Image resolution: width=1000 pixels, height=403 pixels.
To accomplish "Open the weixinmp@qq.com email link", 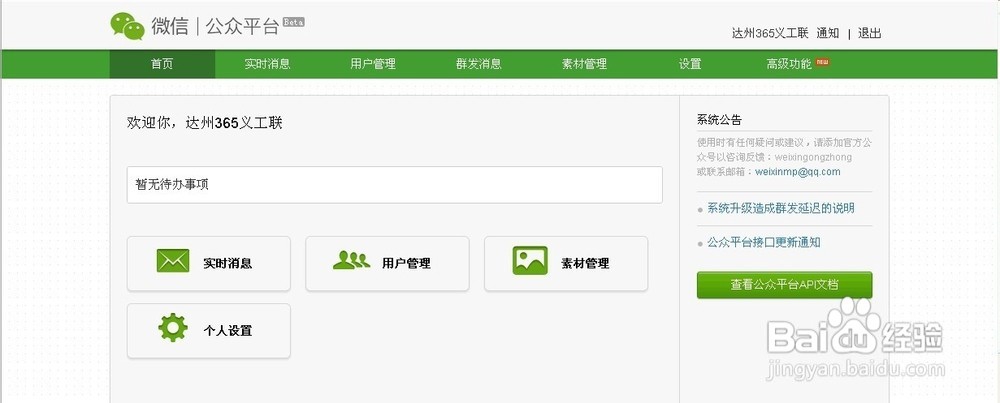I will click(x=798, y=172).
